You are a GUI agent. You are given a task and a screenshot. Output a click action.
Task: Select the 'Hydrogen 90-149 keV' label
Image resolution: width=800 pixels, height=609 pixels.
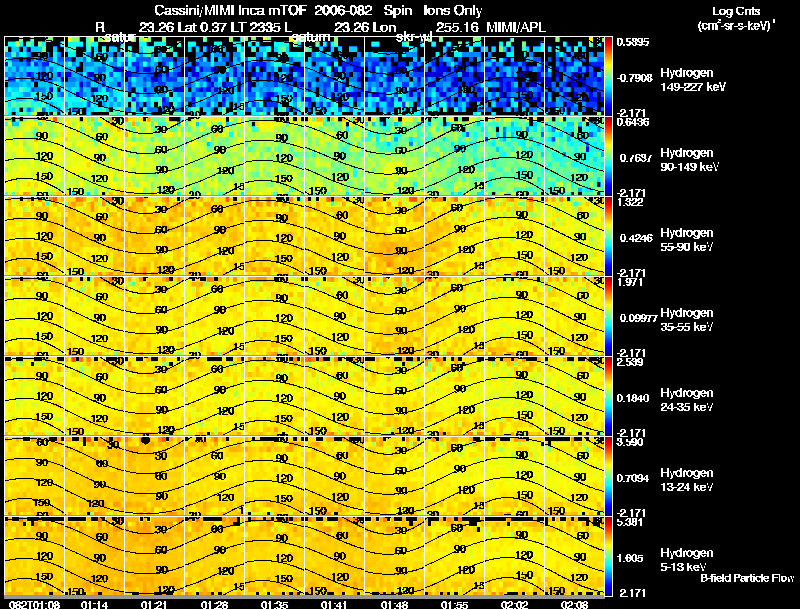click(x=689, y=160)
